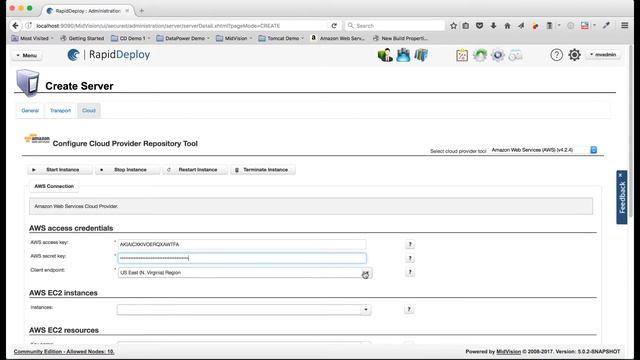The width and height of the screenshot is (640, 360).
Task: Open New Build Properties bookmark
Action: 400,38
